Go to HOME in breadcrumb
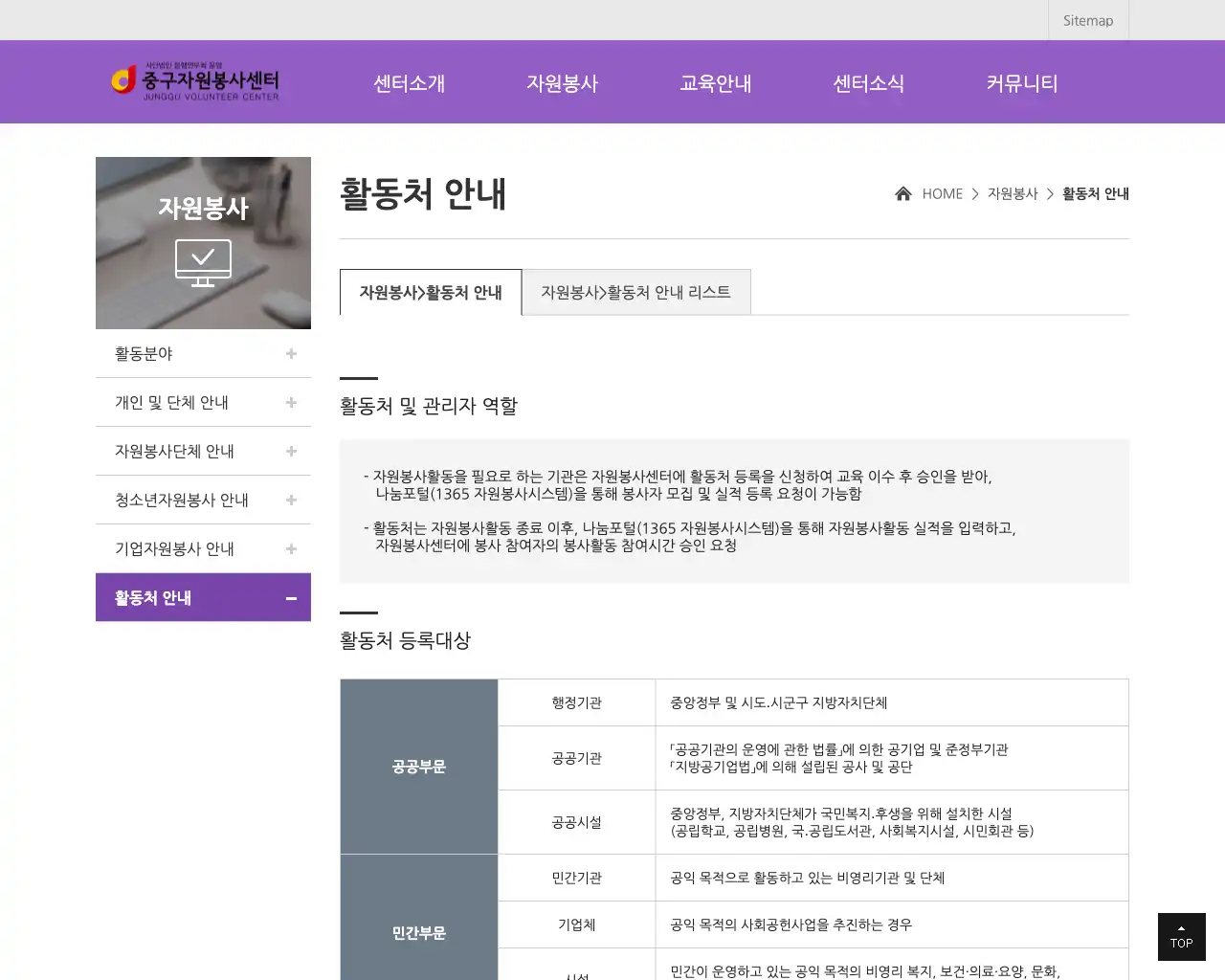Viewport: 1225px width, 980px height. (x=943, y=193)
